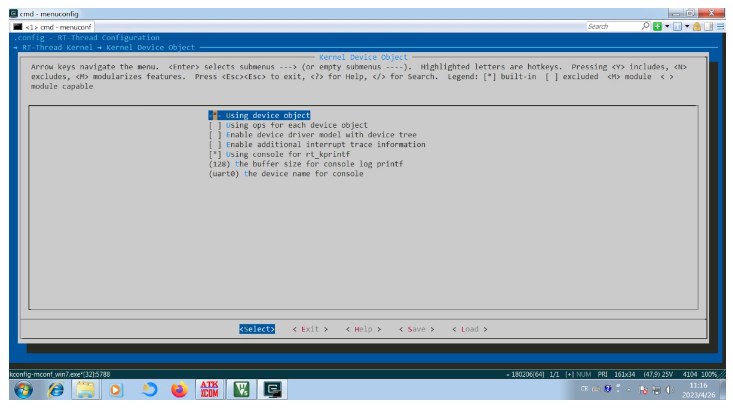
Task: Click the volume speaker tray icon
Action: [x=668, y=390]
